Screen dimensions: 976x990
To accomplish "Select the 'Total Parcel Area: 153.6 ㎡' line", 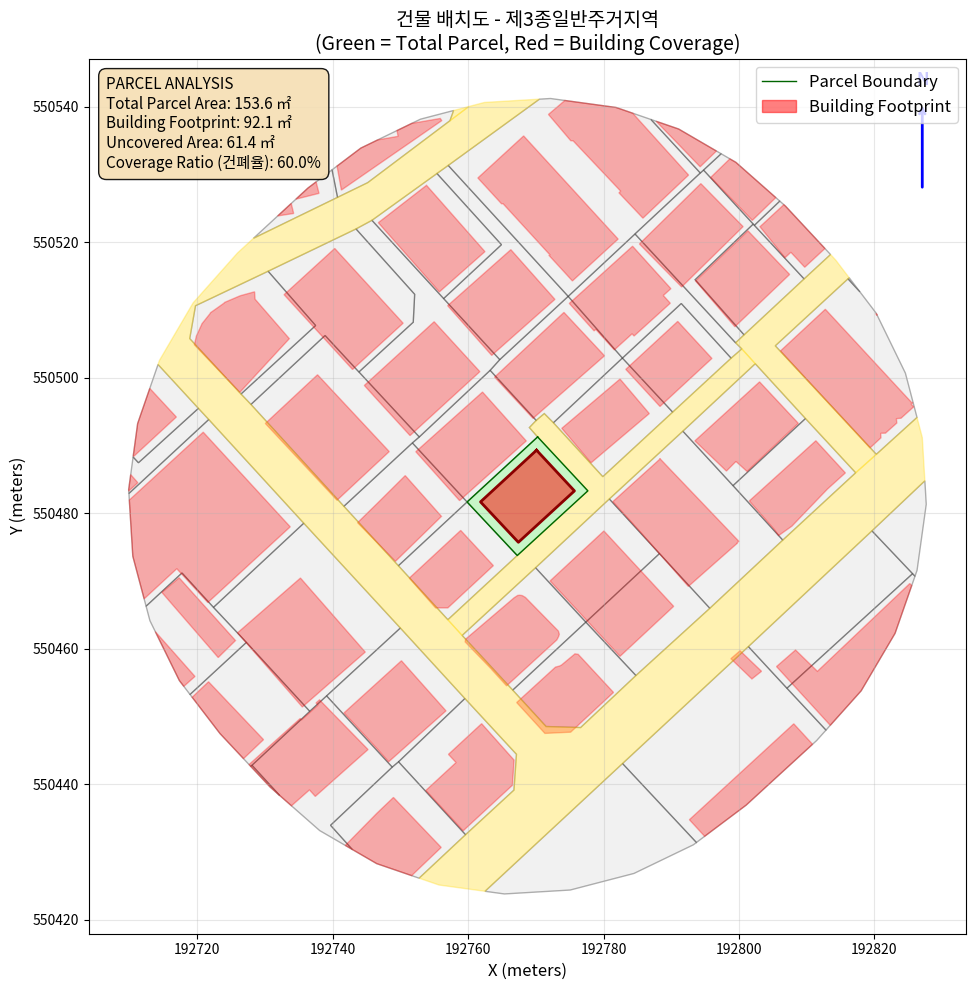I will tap(198, 103).
